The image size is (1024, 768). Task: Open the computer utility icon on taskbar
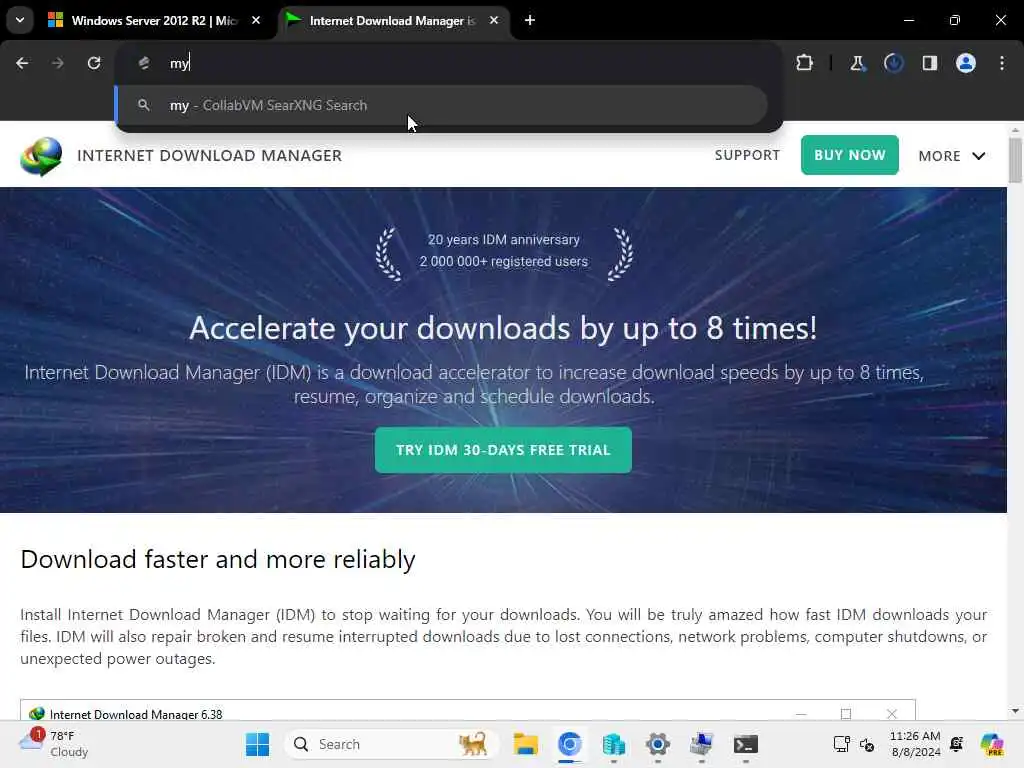pos(701,744)
